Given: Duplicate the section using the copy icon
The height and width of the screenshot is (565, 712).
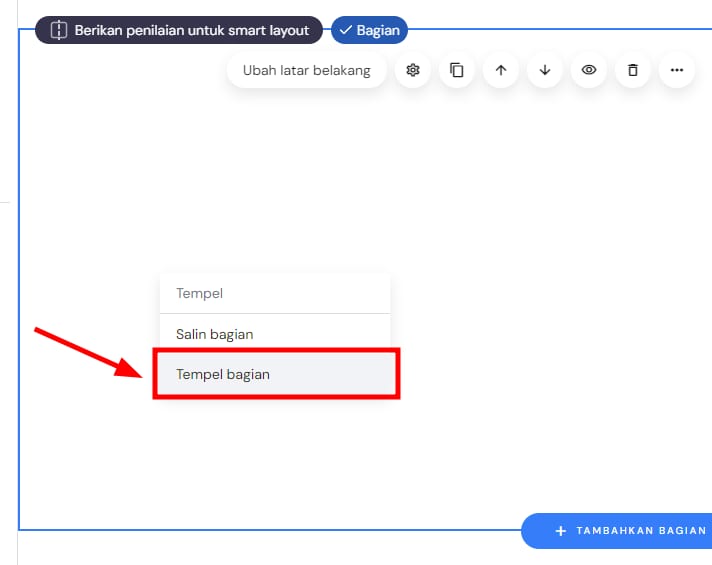Looking at the screenshot, I should click(x=457, y=70).
